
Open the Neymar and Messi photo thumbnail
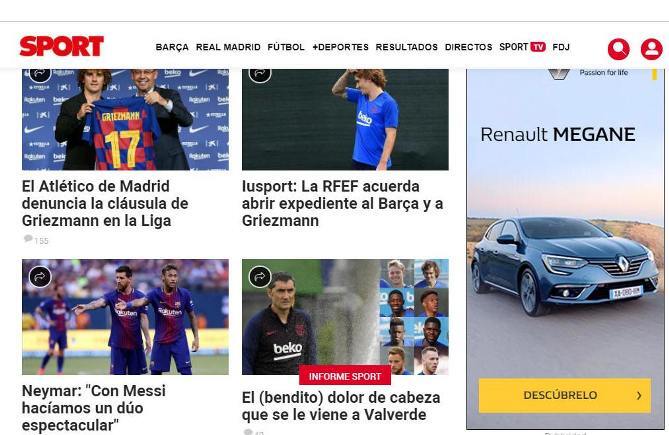[125, 317]
